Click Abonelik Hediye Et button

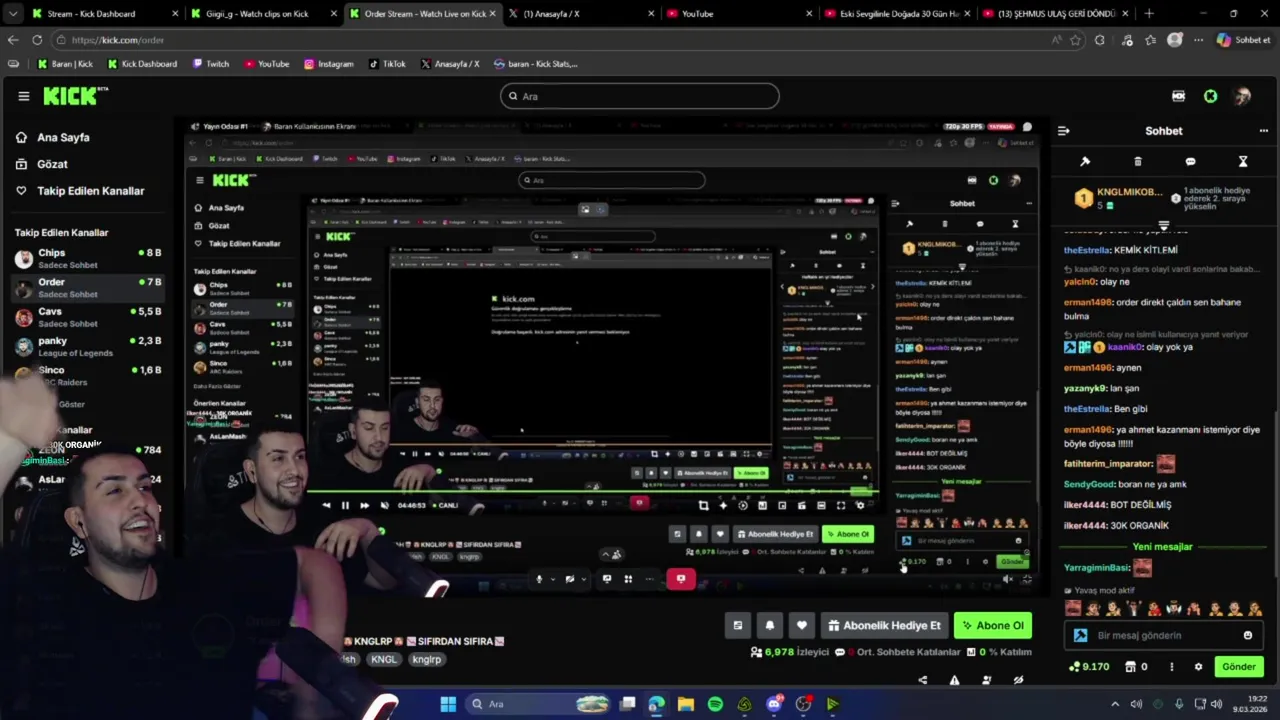[884, 626]
